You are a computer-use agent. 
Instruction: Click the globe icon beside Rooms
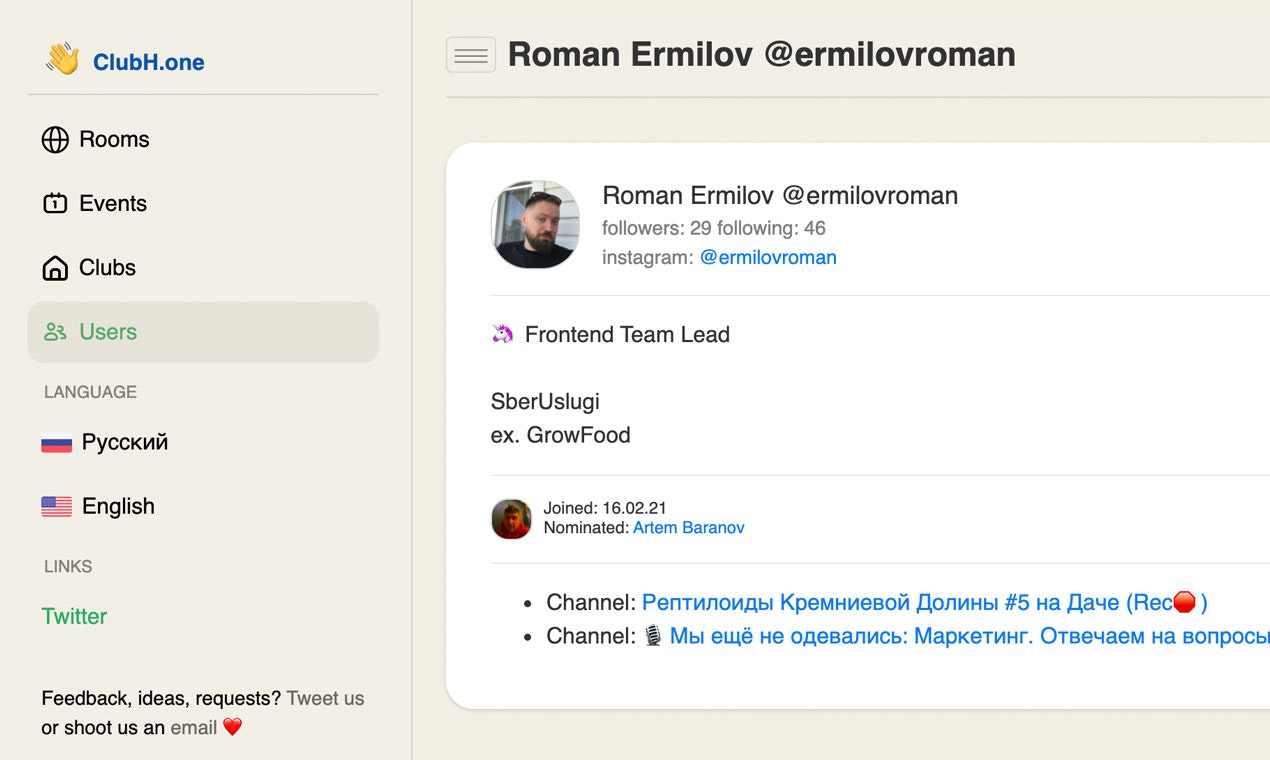[55, 140]
